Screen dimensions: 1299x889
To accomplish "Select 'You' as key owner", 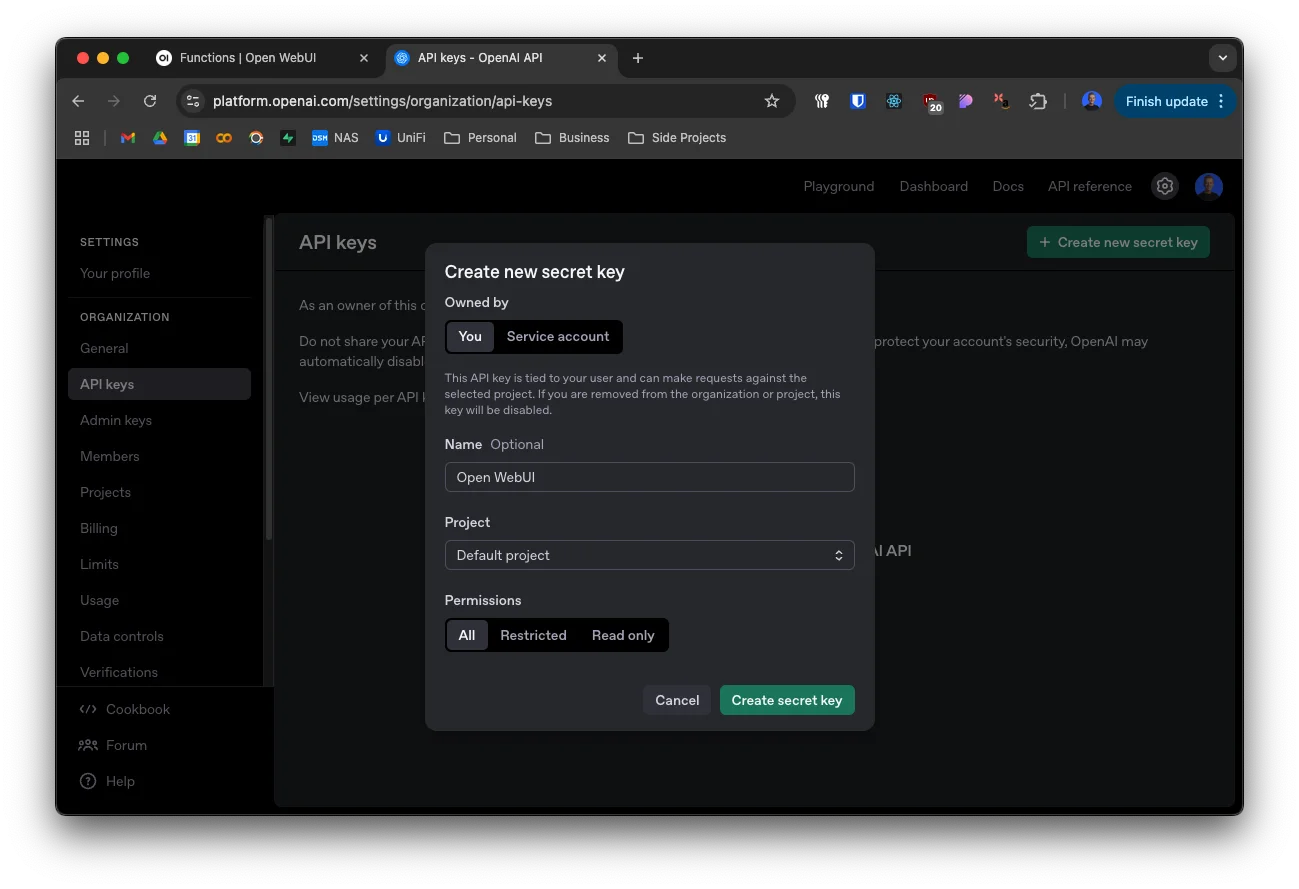I will click(x=470, y=336).
